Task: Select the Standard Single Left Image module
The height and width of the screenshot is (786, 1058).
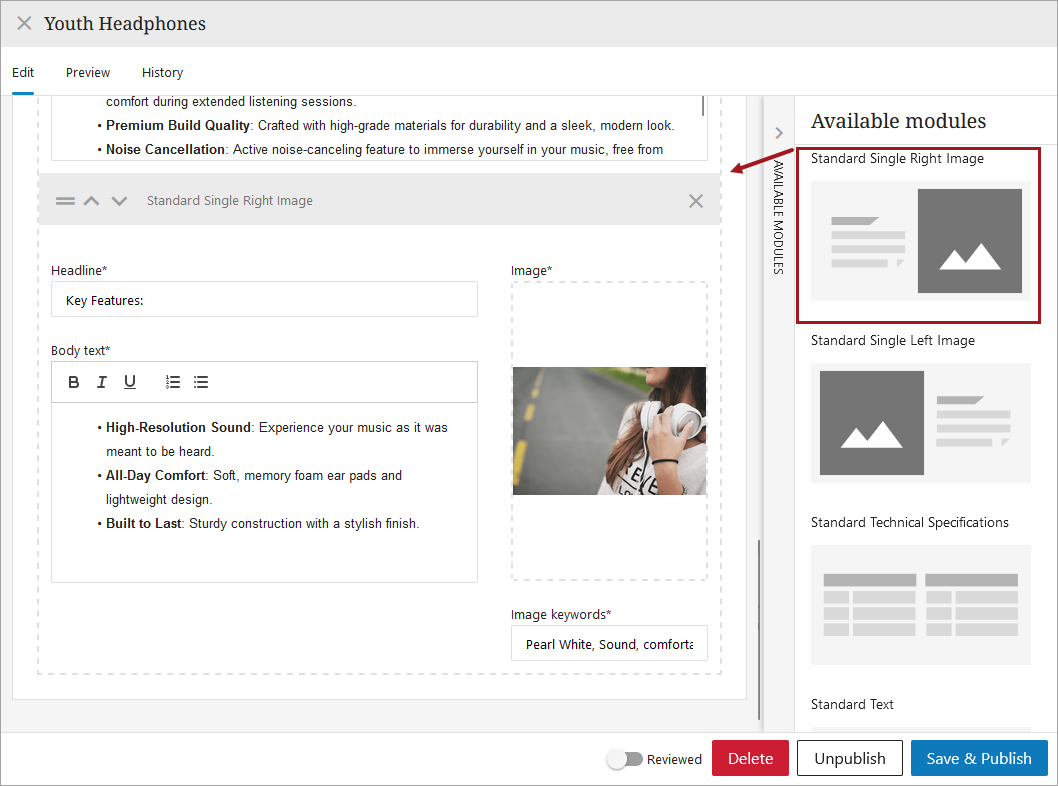Action: [920, 422]
